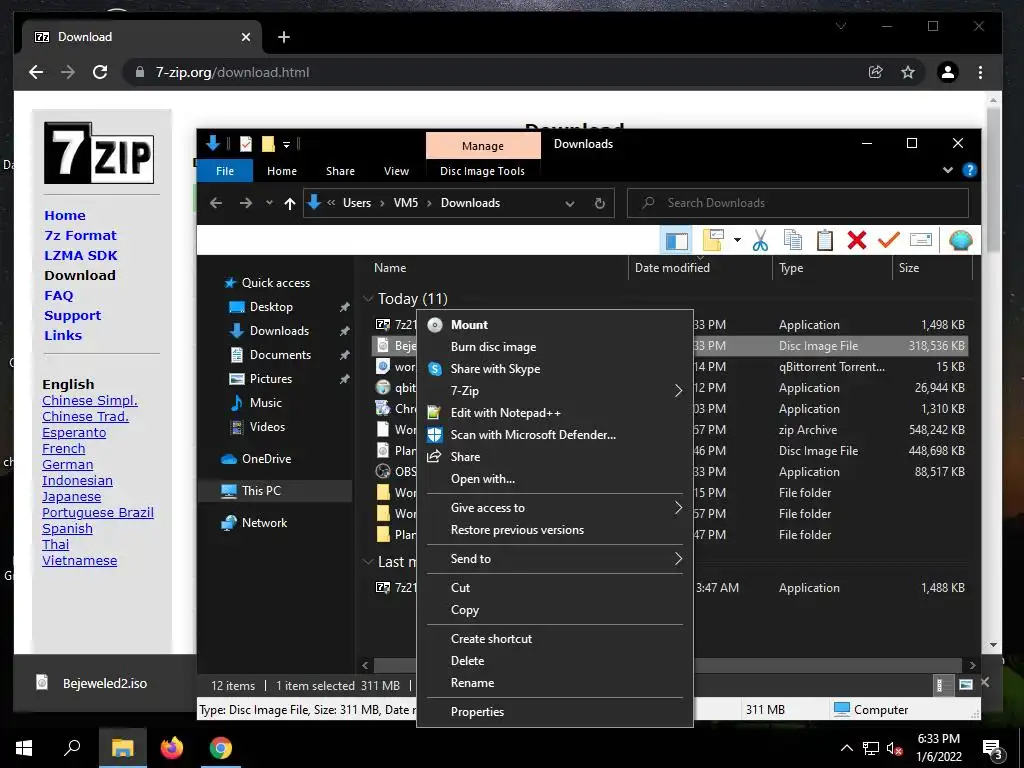The width and height of the screenshot is (1024, 768).
Task: Open Bejeweled2.iso in the download bar
Action: 91,683
